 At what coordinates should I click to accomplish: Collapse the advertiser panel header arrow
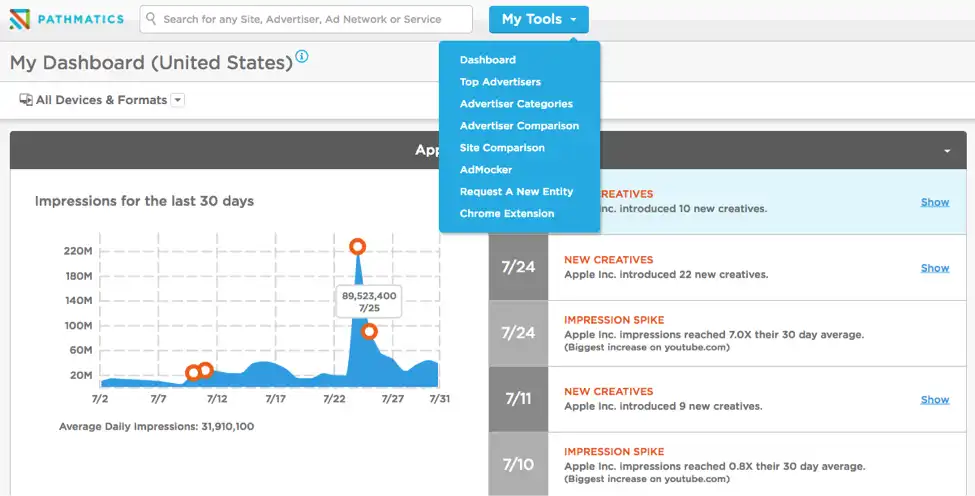click(947, 150)
